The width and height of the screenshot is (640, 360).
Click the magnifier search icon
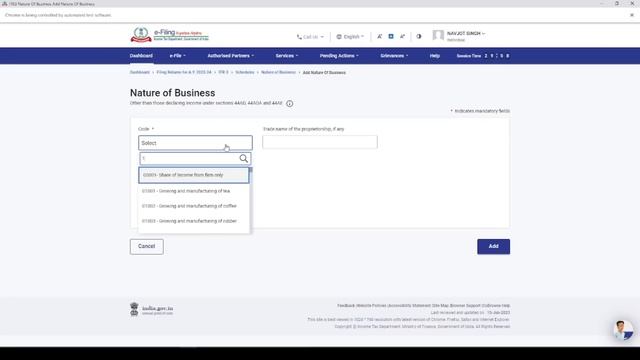click(244, 158)
